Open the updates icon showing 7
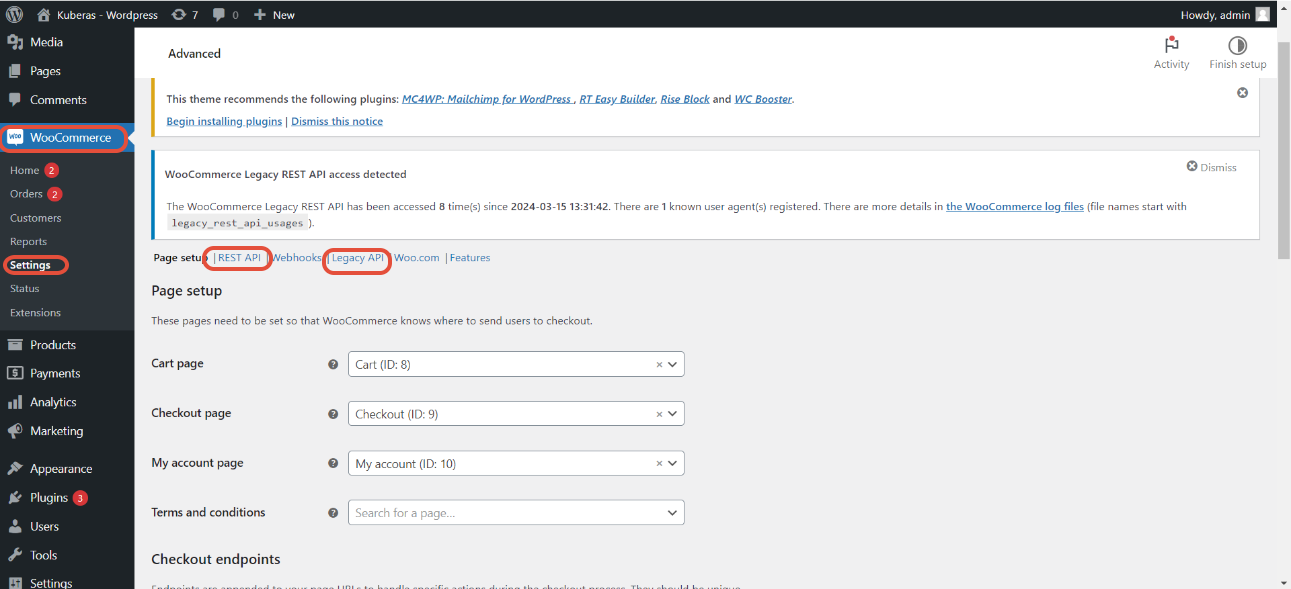The image size is (1291, 589). coord(179,14)
